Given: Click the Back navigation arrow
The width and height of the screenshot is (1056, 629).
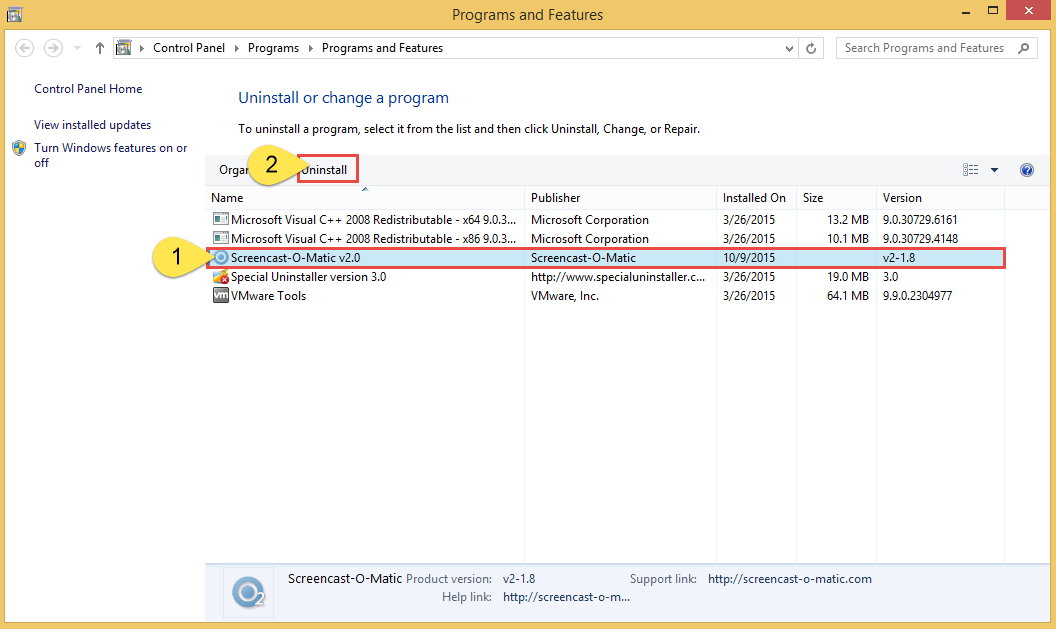Looking at the screenshot, I should click(25, 48).
